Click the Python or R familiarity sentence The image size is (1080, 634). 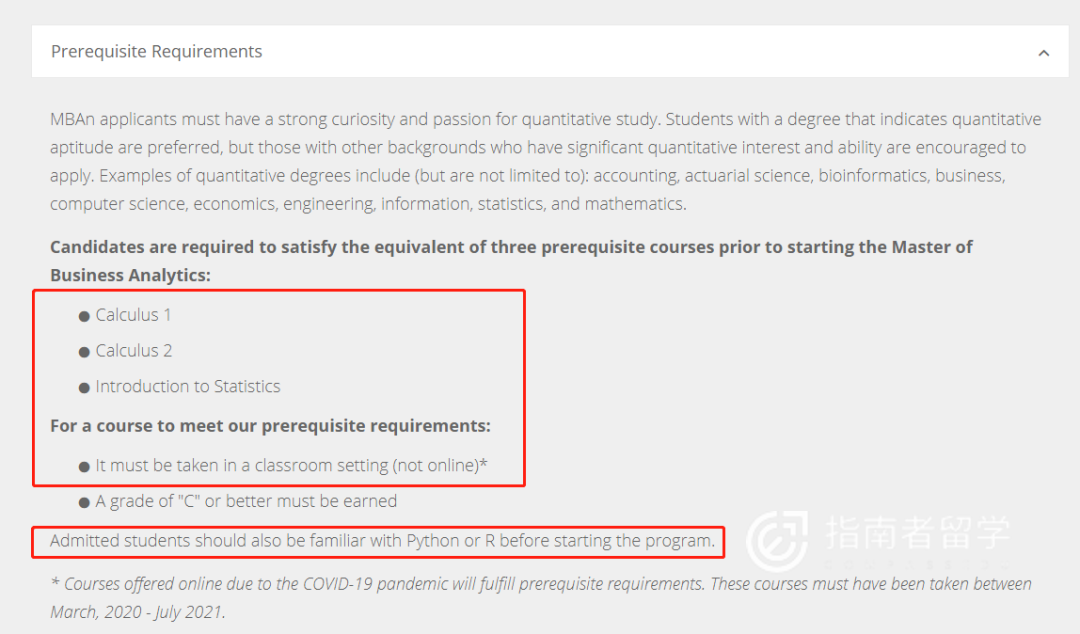pyautogui.click(x=382, y=541)
